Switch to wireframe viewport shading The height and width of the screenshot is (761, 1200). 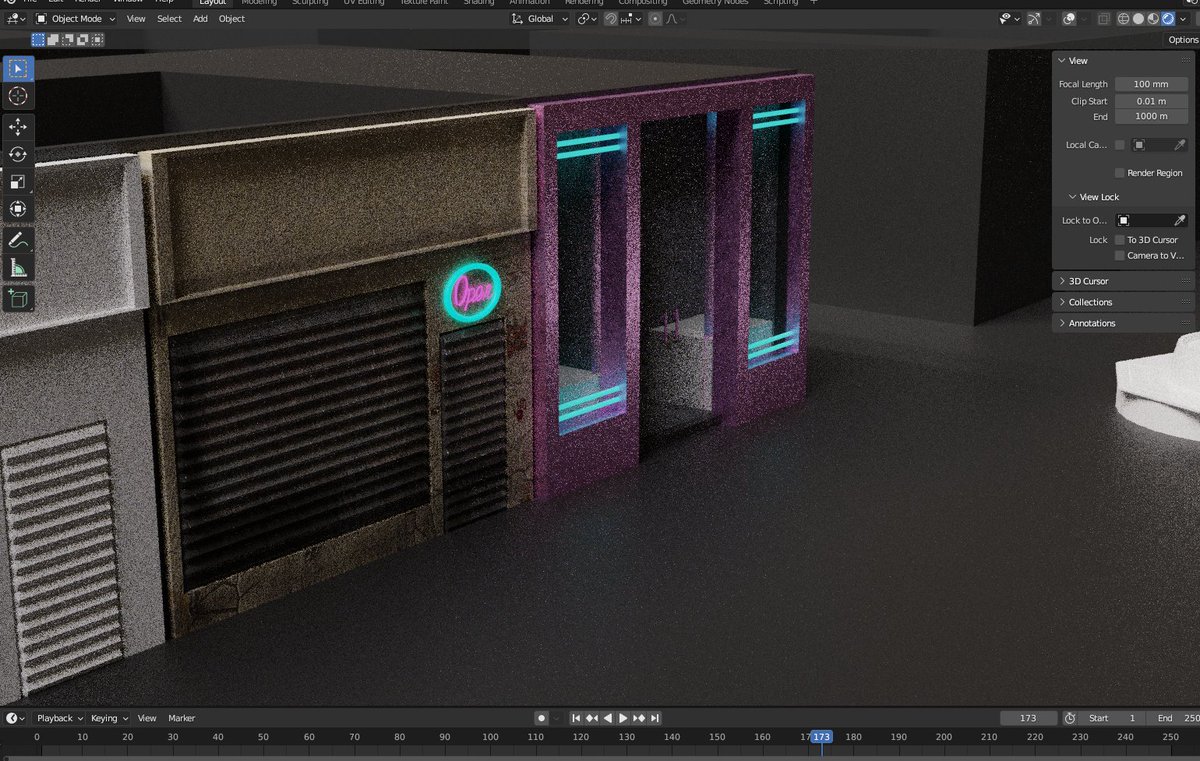tap(1124, 18)
